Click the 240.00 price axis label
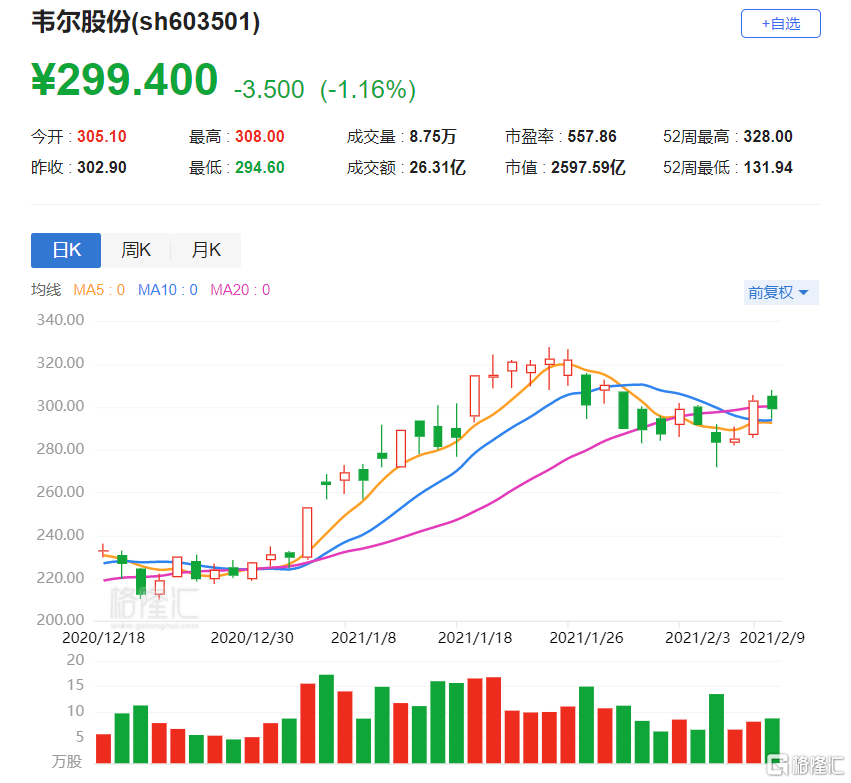 click(60, 534)
